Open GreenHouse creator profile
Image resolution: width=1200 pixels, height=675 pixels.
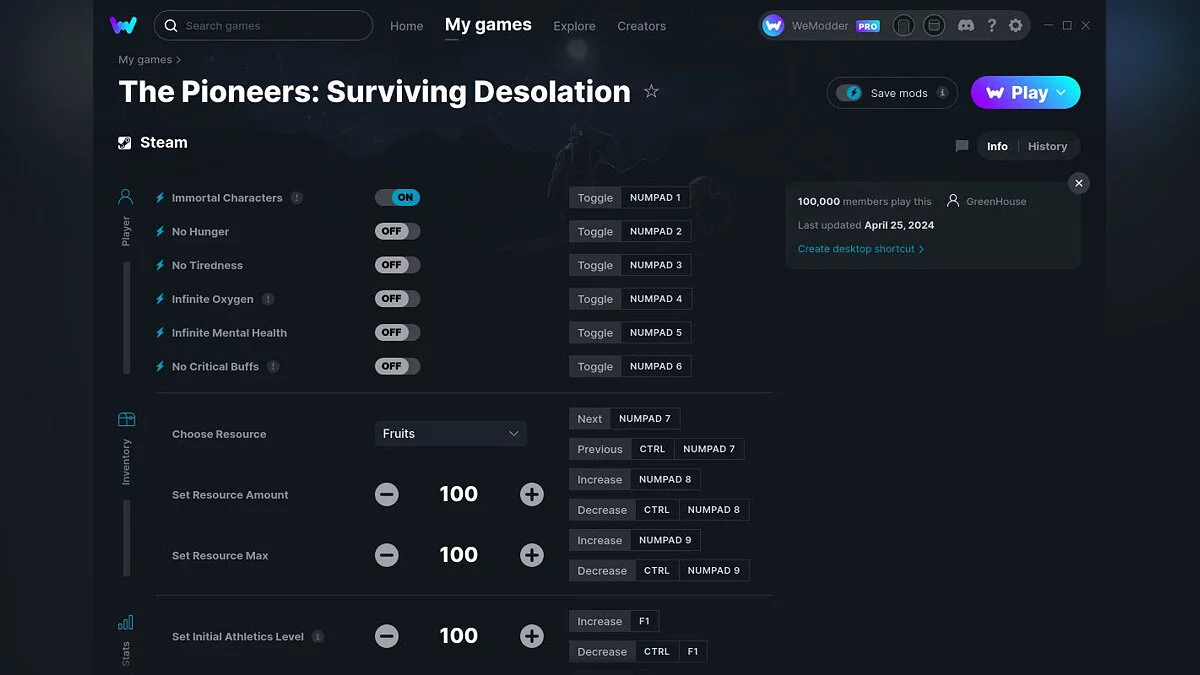click(986, 201)
